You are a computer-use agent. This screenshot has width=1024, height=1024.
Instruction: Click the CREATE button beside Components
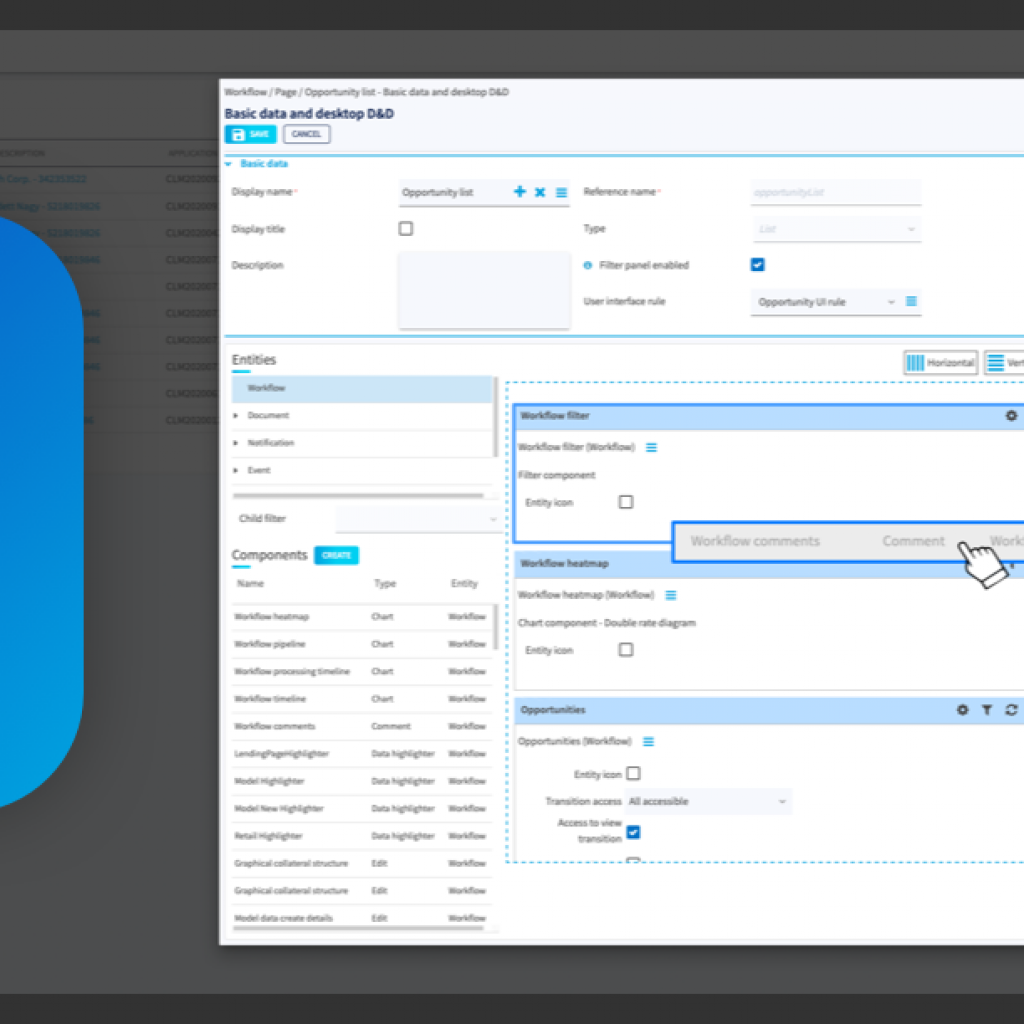click(x=336, y=555)
